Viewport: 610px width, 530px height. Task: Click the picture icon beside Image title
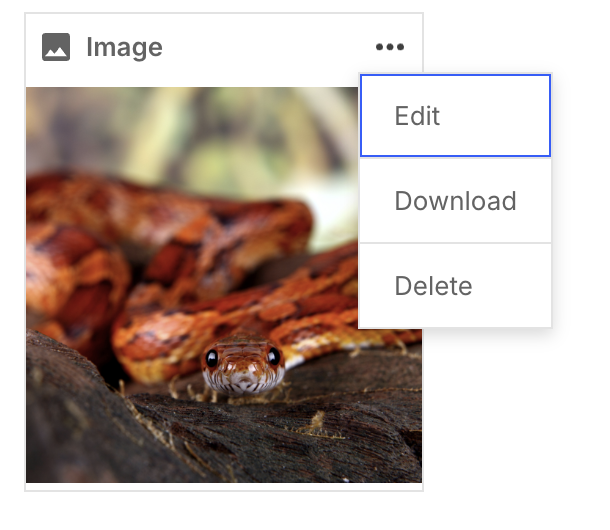point(56,47)
